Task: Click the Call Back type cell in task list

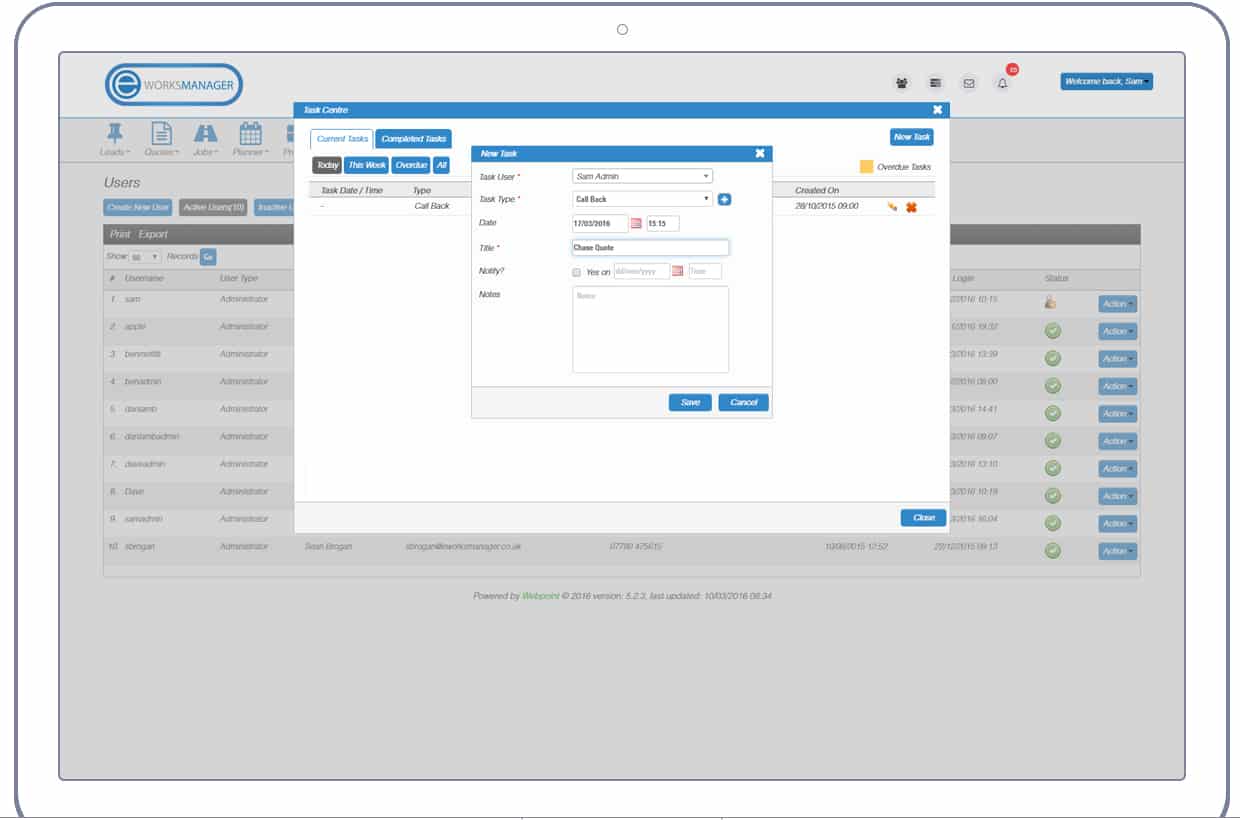Action: [432, 206]
